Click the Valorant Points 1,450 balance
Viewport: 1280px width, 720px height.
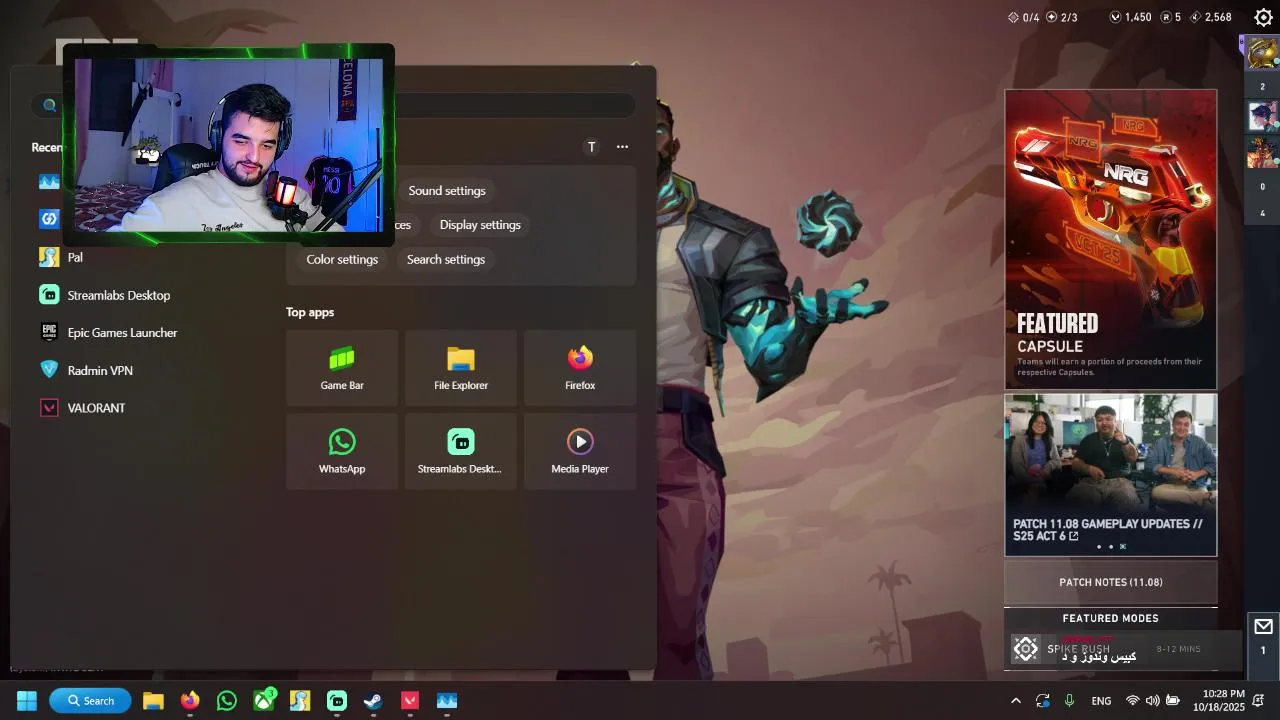coord(1131,17)
